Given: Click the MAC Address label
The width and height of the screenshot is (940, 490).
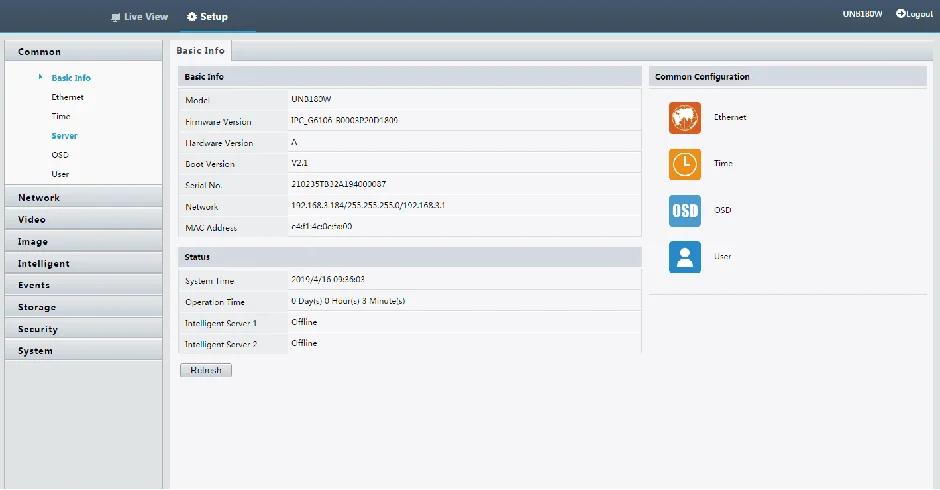Looking at the screenshot, I should [210, 228].
